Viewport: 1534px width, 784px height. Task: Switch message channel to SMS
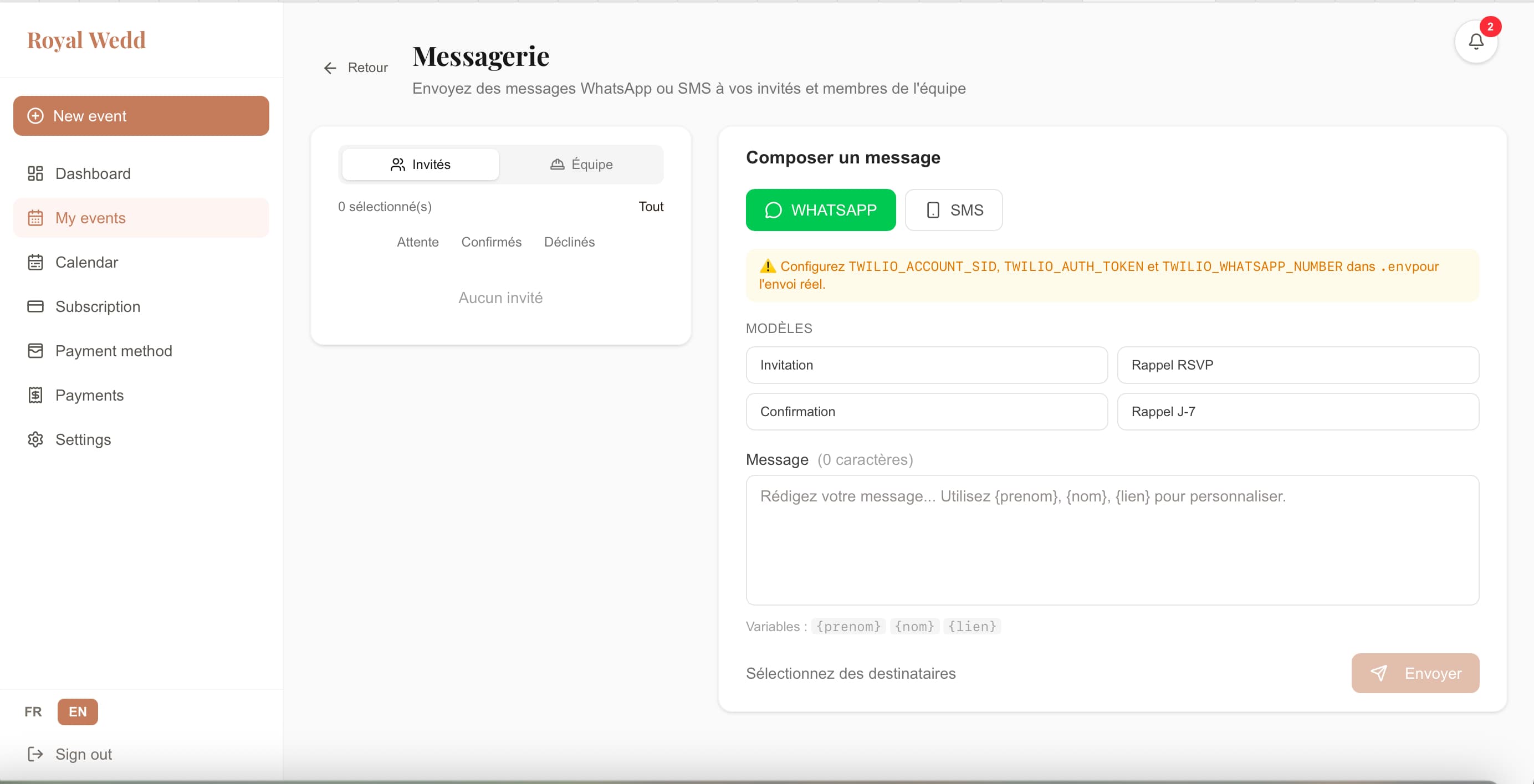tap(953, 210)
